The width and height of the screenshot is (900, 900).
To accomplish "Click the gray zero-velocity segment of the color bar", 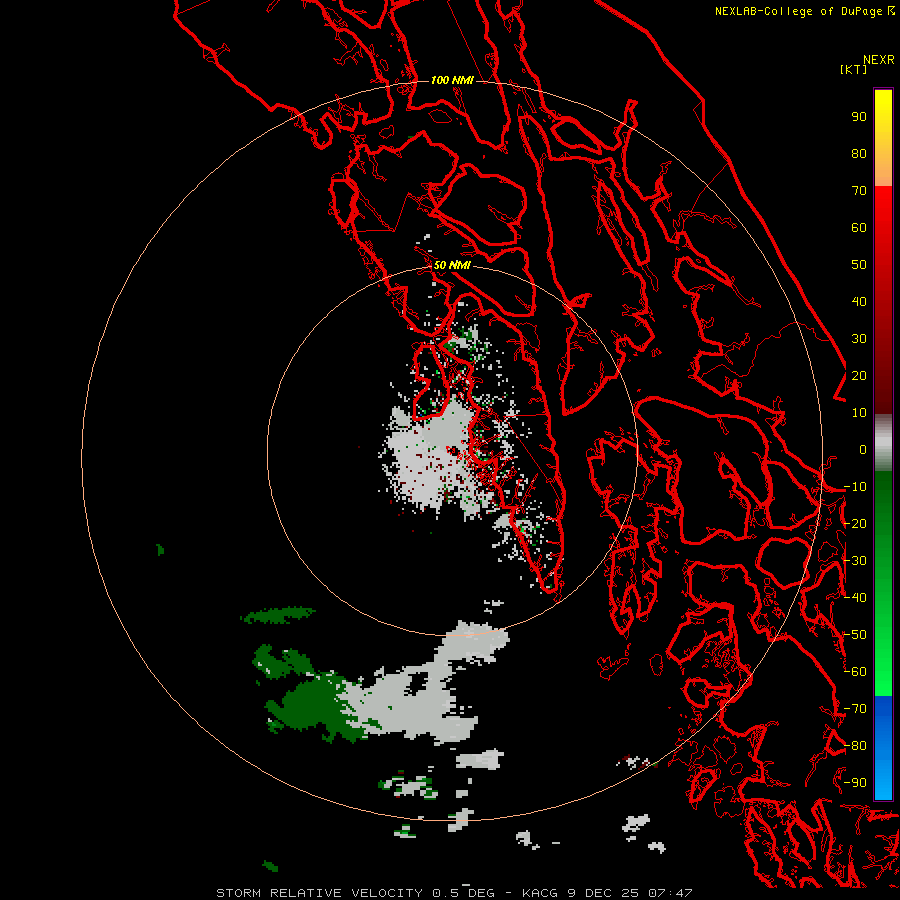I will 883,443.
